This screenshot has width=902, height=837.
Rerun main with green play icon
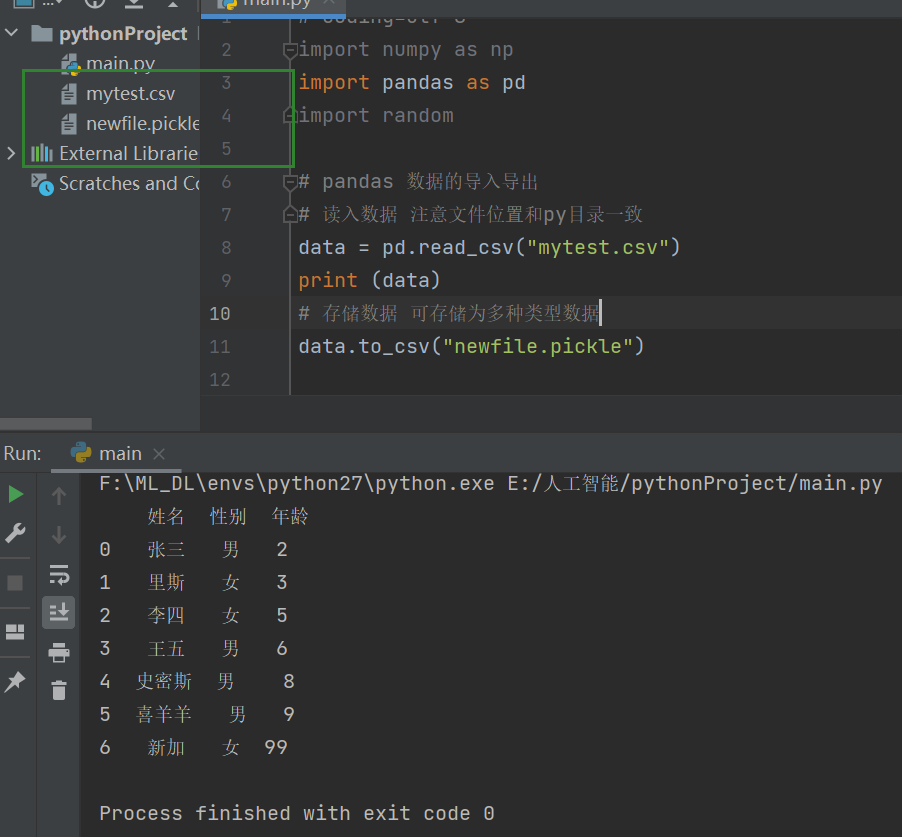pyautogui.click(x=16, y=494)
